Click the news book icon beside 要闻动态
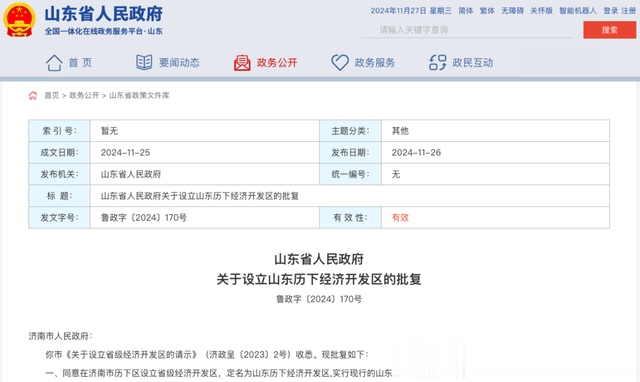The height and width of the screenshot is (382, 640). point(144,62)
